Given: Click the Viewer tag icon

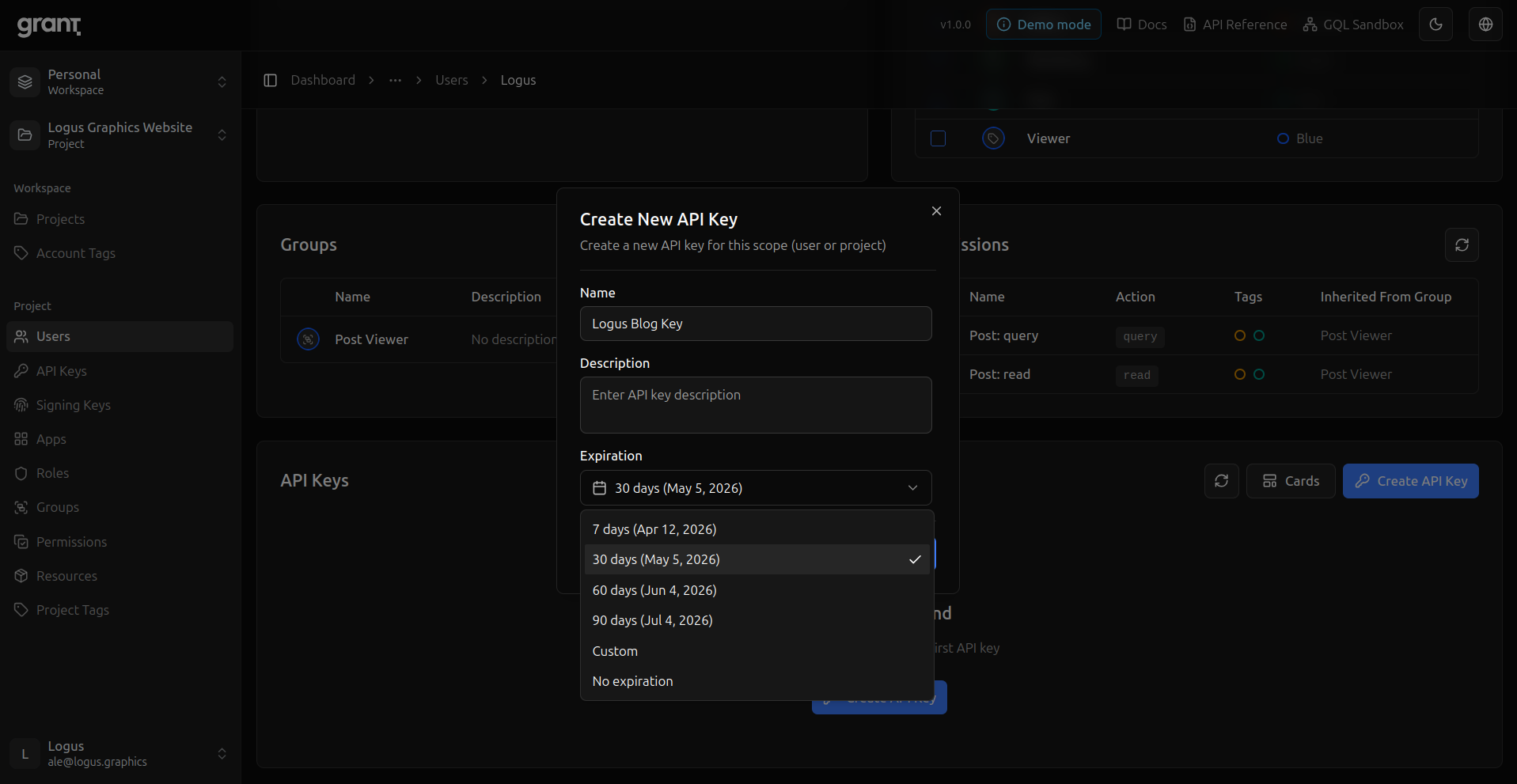Looking at the screenshot, I should (x=993, y=138).
